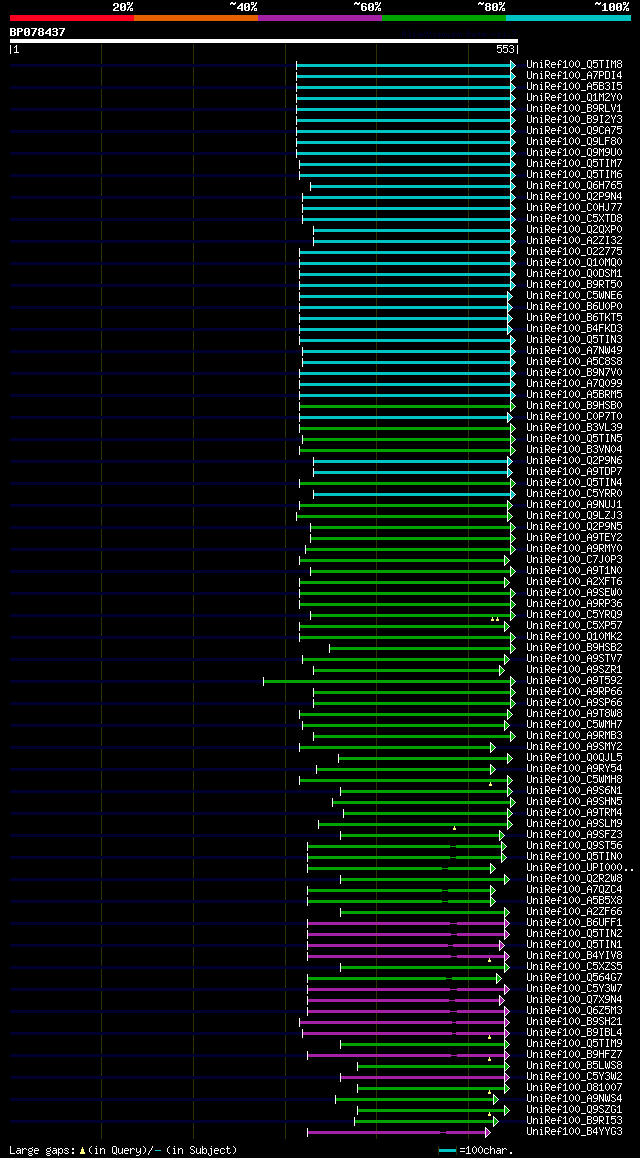Select the UniRef100_Q6H765 label
Screen dimensions: 640x1158
pyautogui.click(x=574, y=185)
